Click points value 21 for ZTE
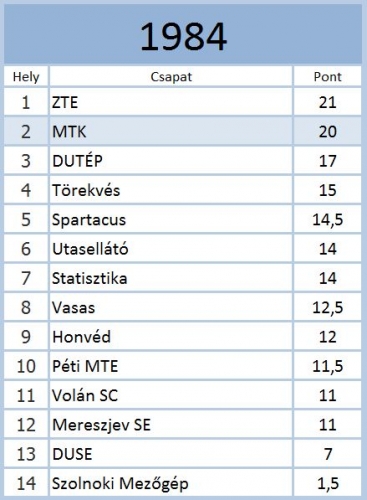The image size is (367, 500). [x=327, y=102]
